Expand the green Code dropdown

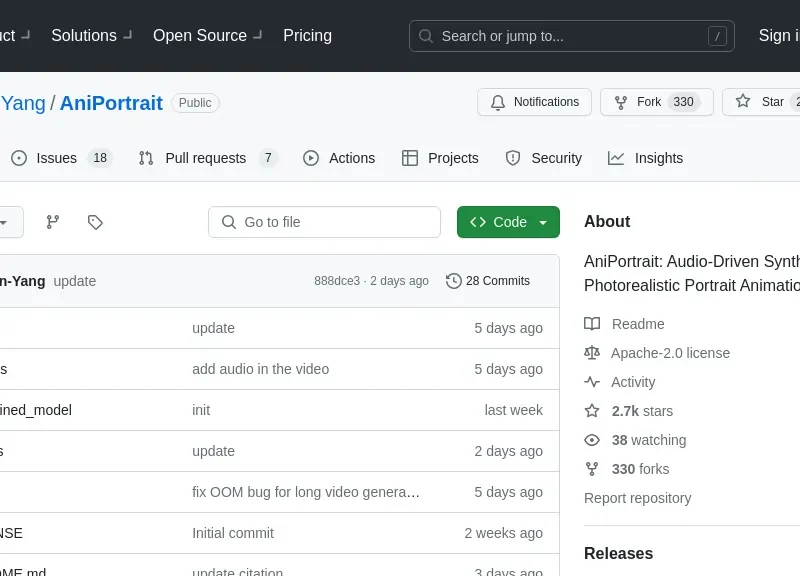(x=508, y=222)
